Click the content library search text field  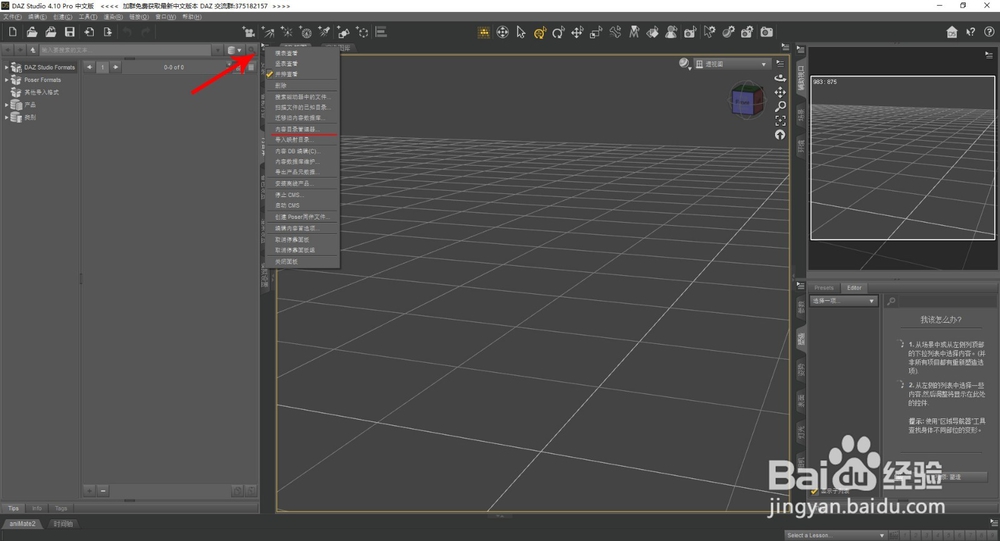(125, 50)
